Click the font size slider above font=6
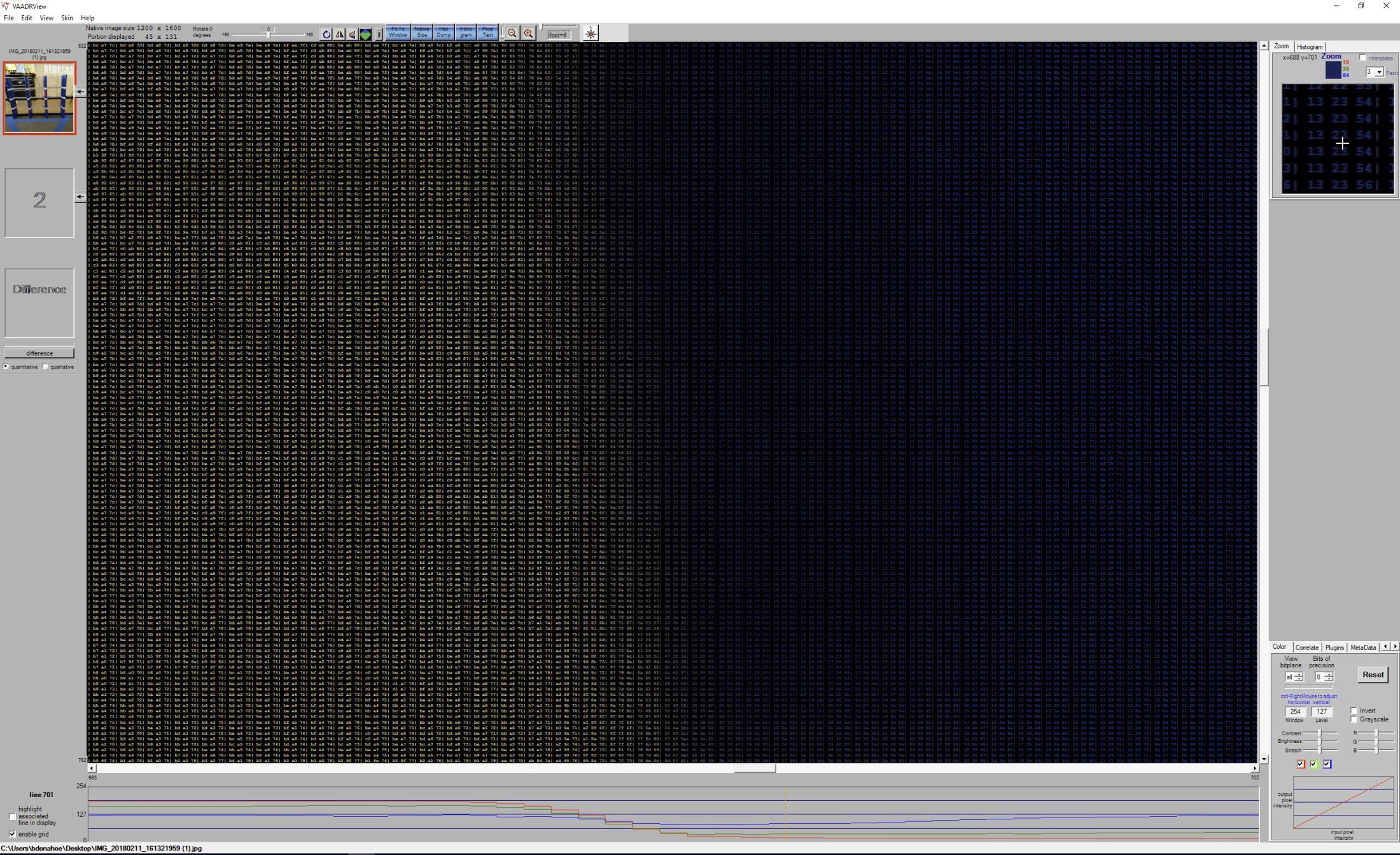1400x855 pixels. pyautogui.click(x=558, y=27)
